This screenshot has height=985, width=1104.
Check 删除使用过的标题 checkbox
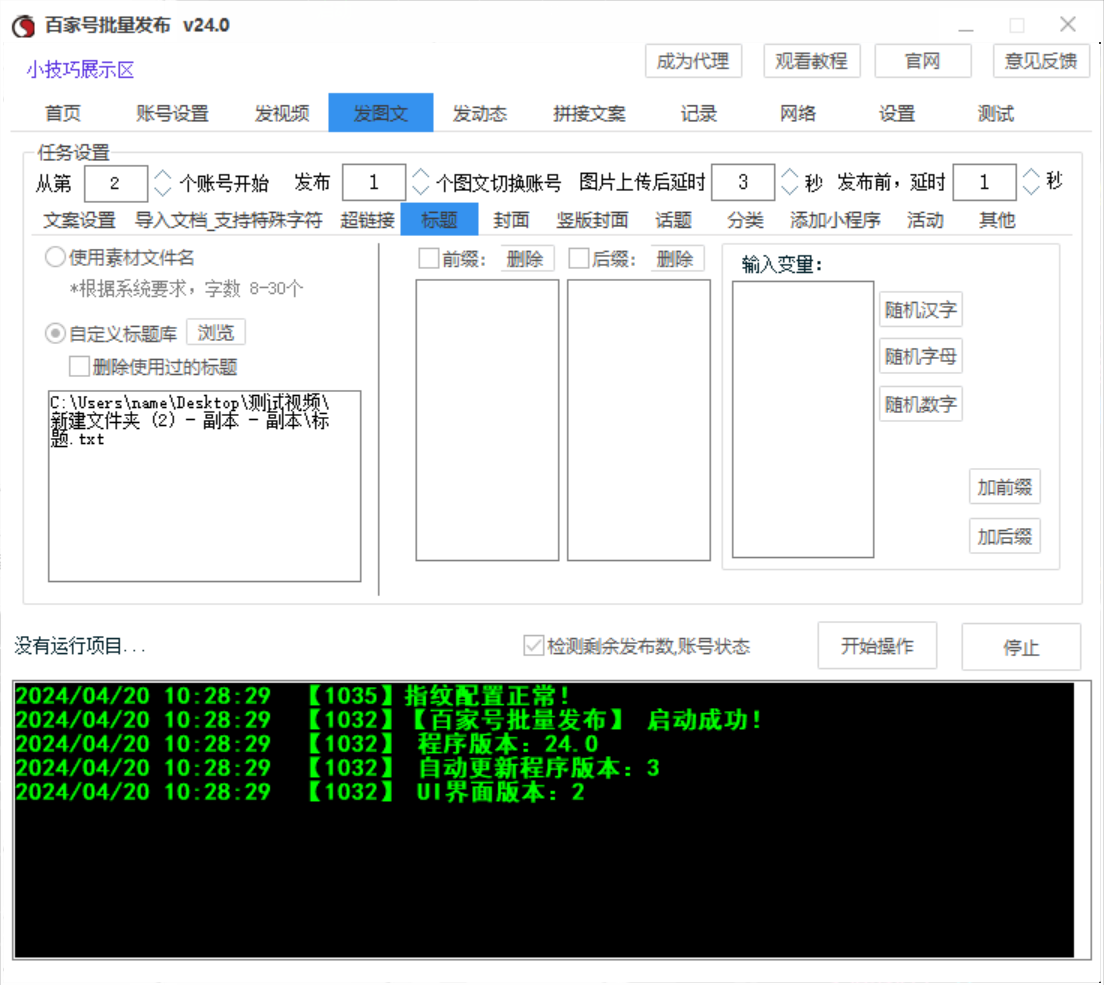[x=80, y=366]
